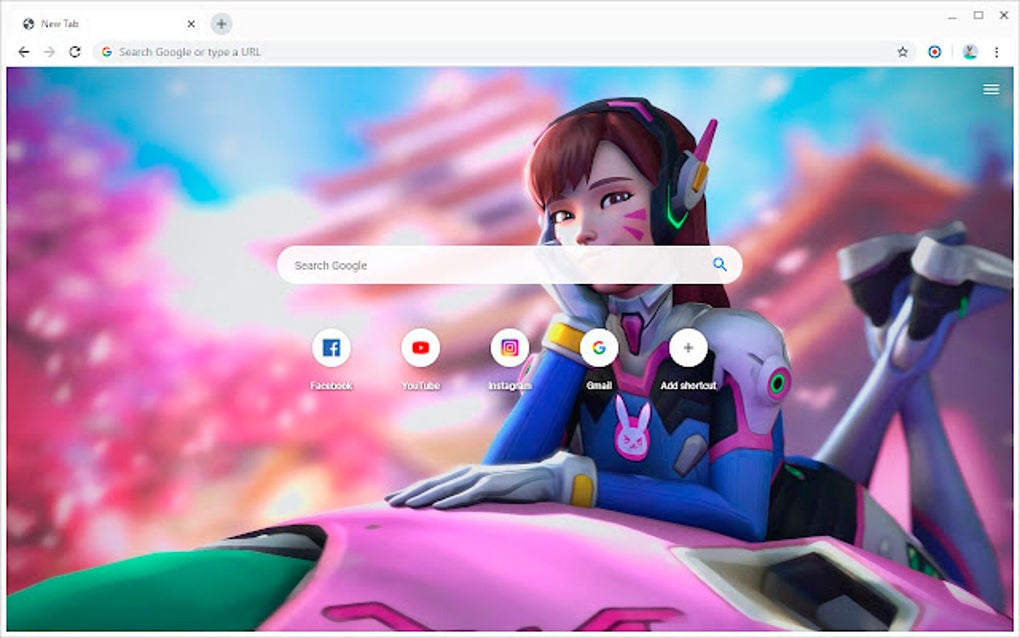Open the YouTube shortcut icon

(x=421, y=348)
